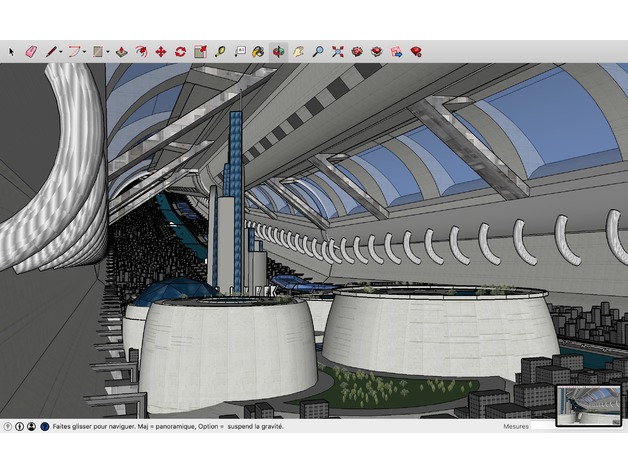
Task: Activate the Pencil line tool
Action: coord(49,51)
